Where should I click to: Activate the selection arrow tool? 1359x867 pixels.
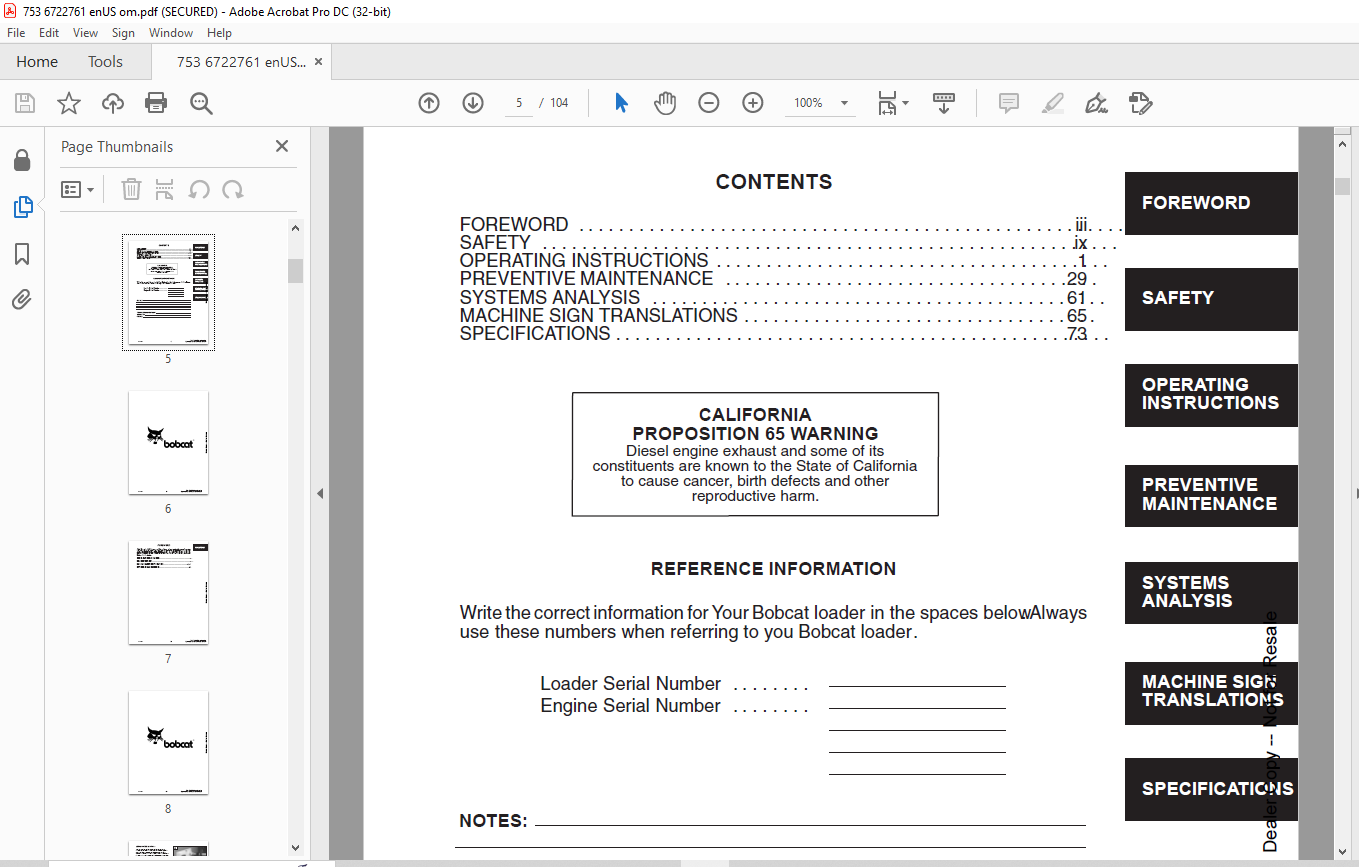tap(621, 103)
